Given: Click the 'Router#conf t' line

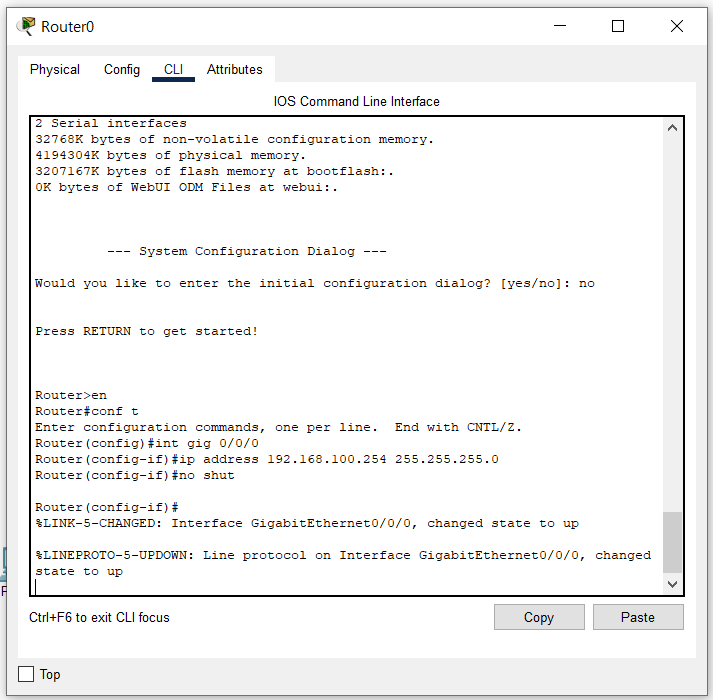Looking at the screenshot, I should click(x=87, y=411).
